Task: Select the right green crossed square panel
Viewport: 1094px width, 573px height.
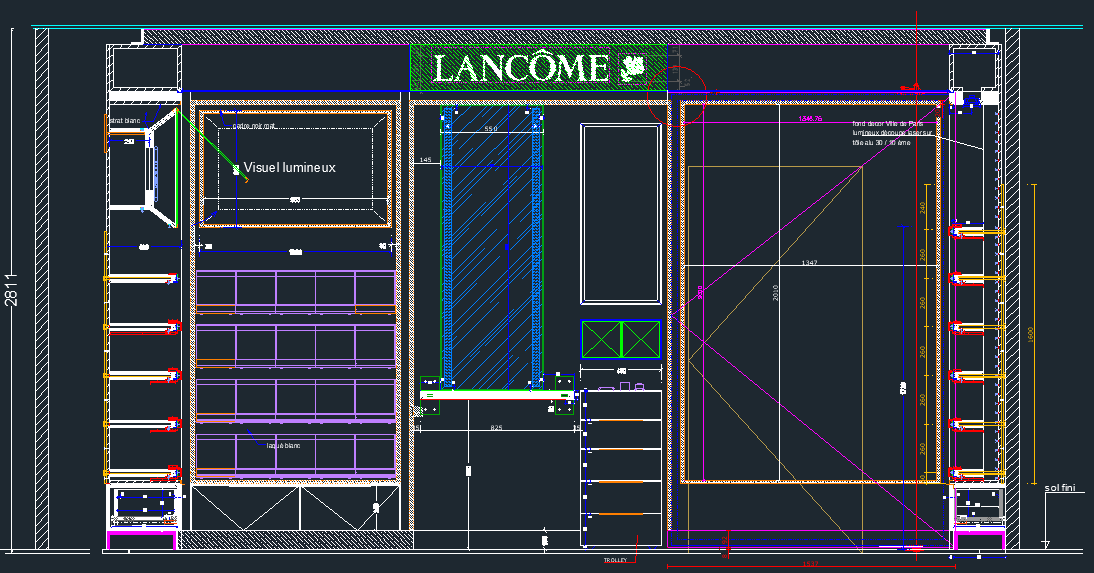Action: 640,338
